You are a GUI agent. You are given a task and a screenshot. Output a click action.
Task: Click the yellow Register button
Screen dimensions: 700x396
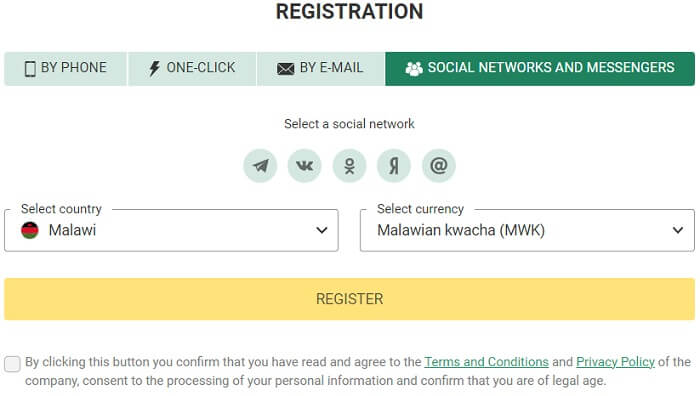pyautogui.click(x=350, y=299)
